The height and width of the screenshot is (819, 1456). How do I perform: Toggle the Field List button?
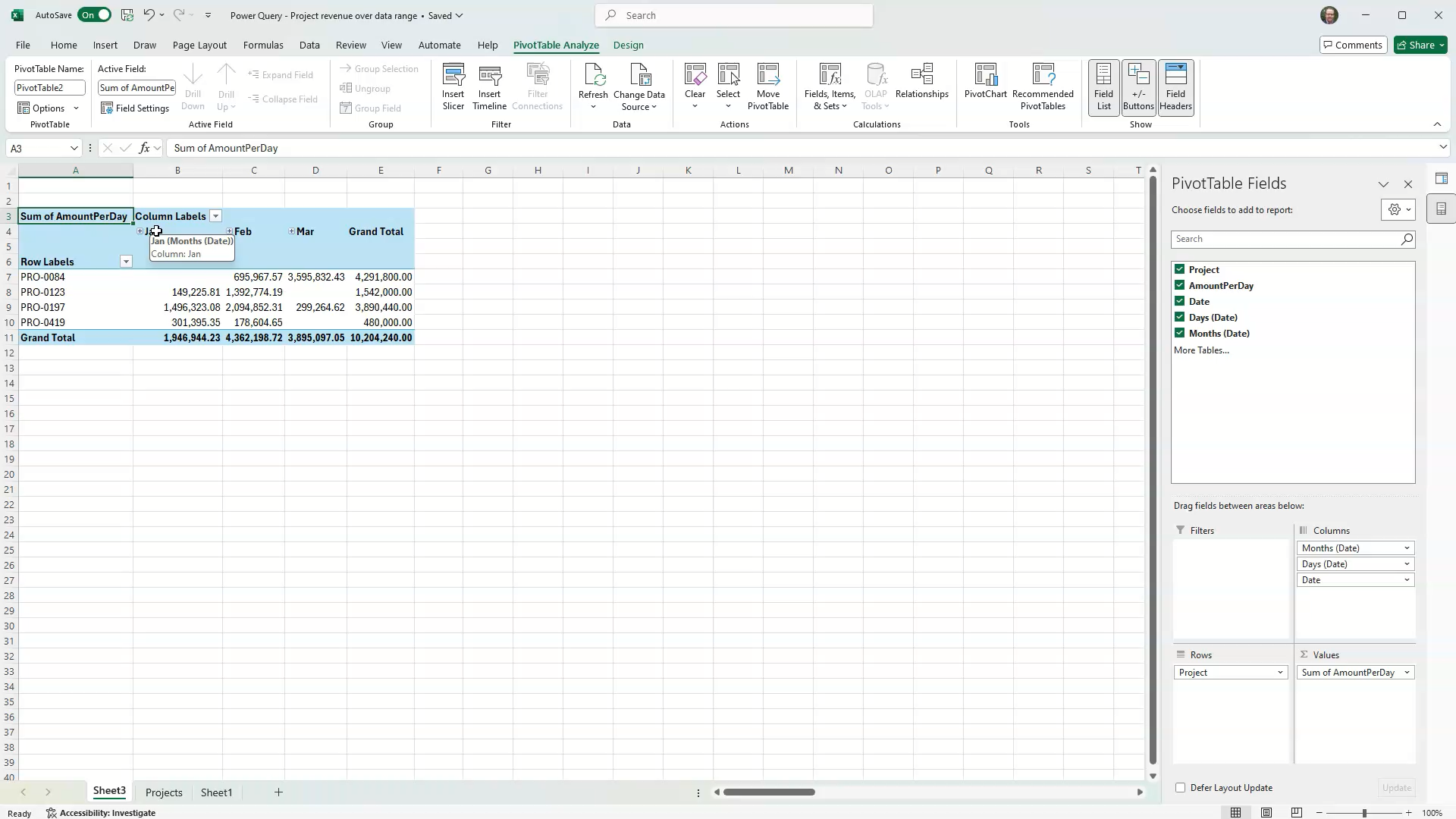tap(1103, 86)
